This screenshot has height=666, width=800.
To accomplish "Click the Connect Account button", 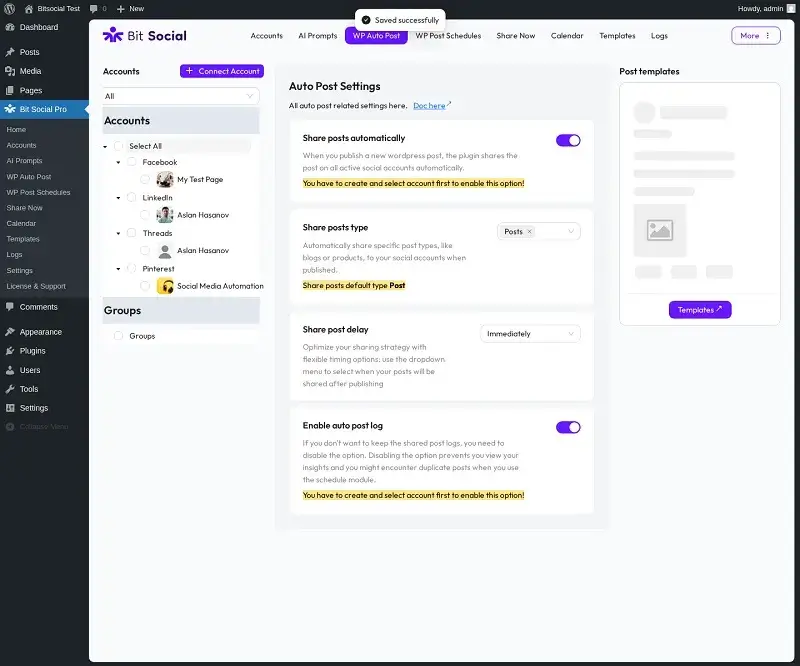I will [222, 71].
